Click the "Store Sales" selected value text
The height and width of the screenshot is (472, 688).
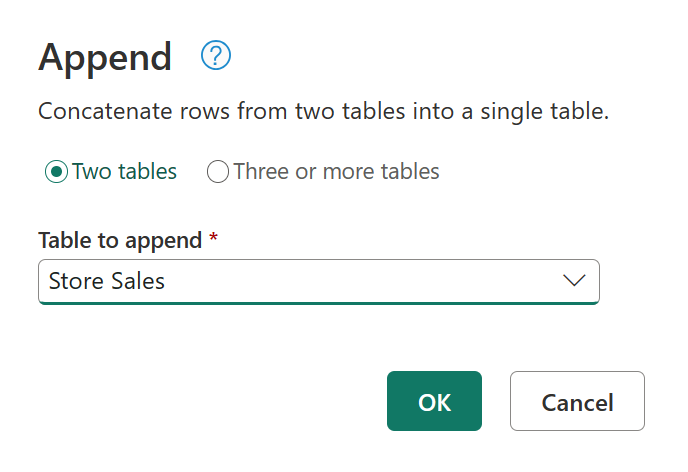(107, 282)
